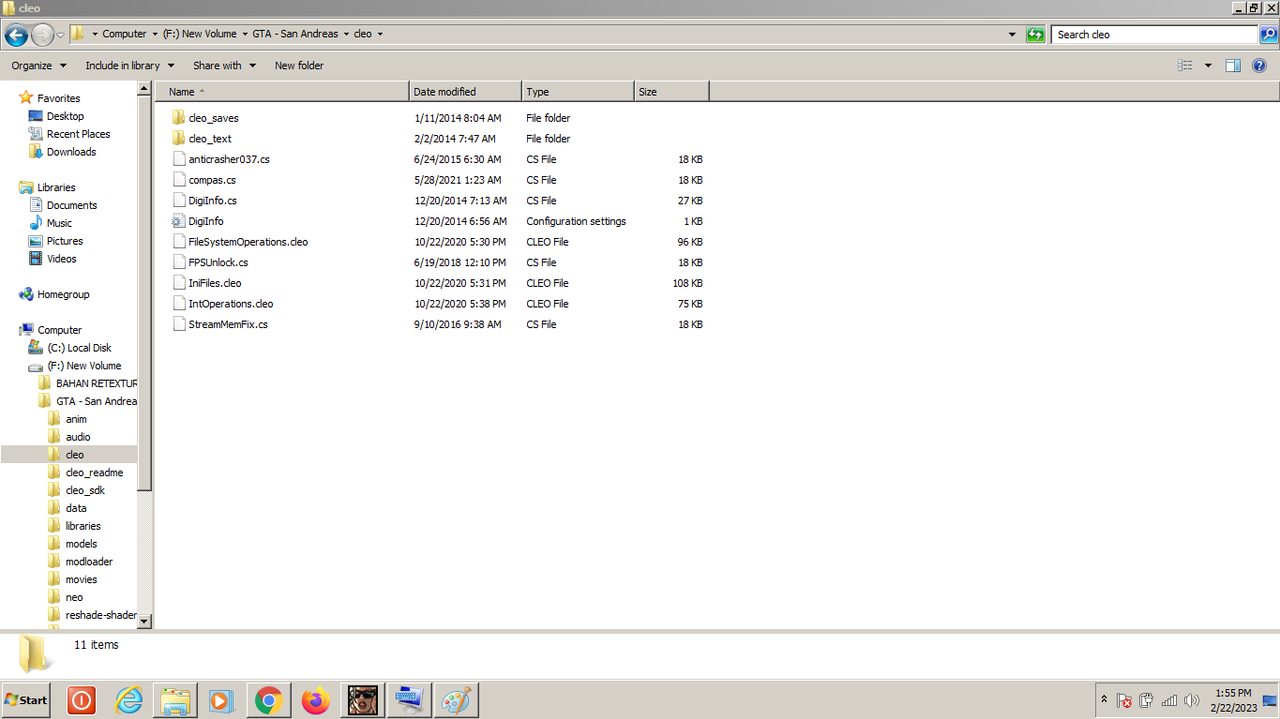Screen dimensions: 1280x719
Task: Select the cleo_saves folder
Action: pyautogui.click(x=213, y=118)
